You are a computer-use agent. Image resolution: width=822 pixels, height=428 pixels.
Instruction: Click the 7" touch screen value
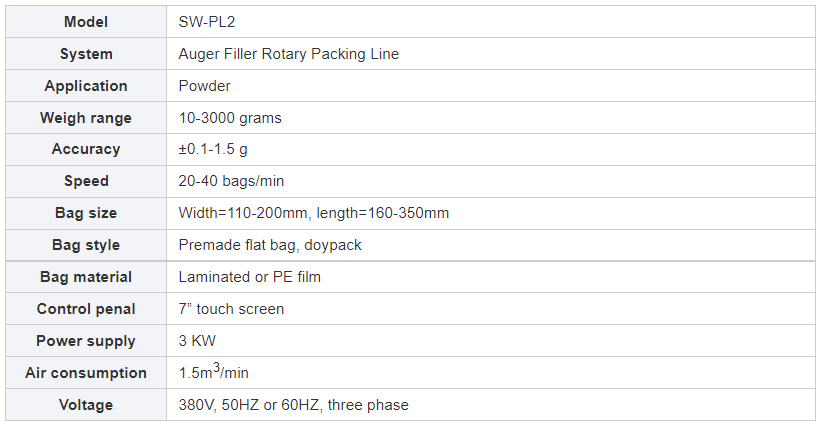pyautogui.click(x=231, y=309)
